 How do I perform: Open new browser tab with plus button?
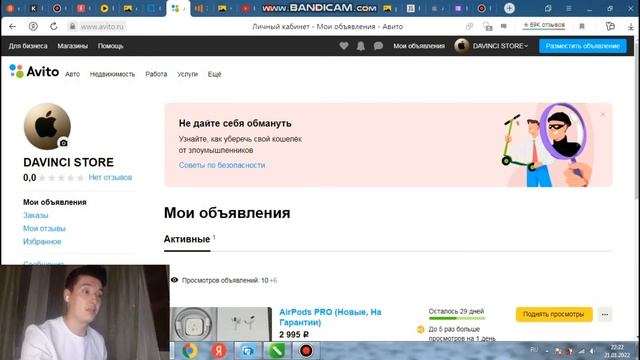pos(509,8)
